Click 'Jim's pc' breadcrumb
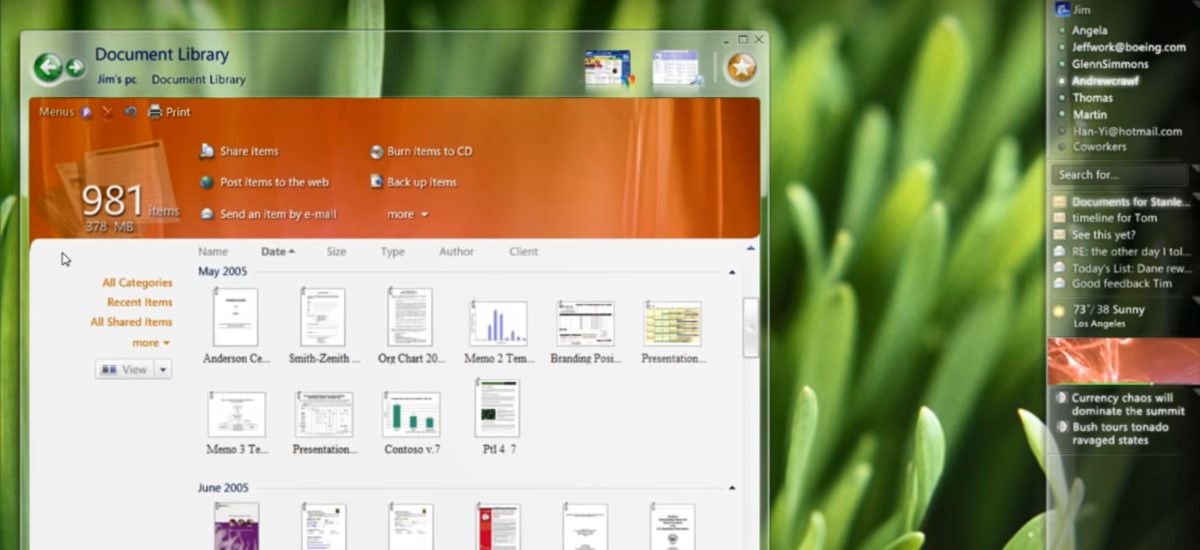Image resolution: width=1200 pixels, height=550 pixels. pyautogui.click(x=116, y=80)
